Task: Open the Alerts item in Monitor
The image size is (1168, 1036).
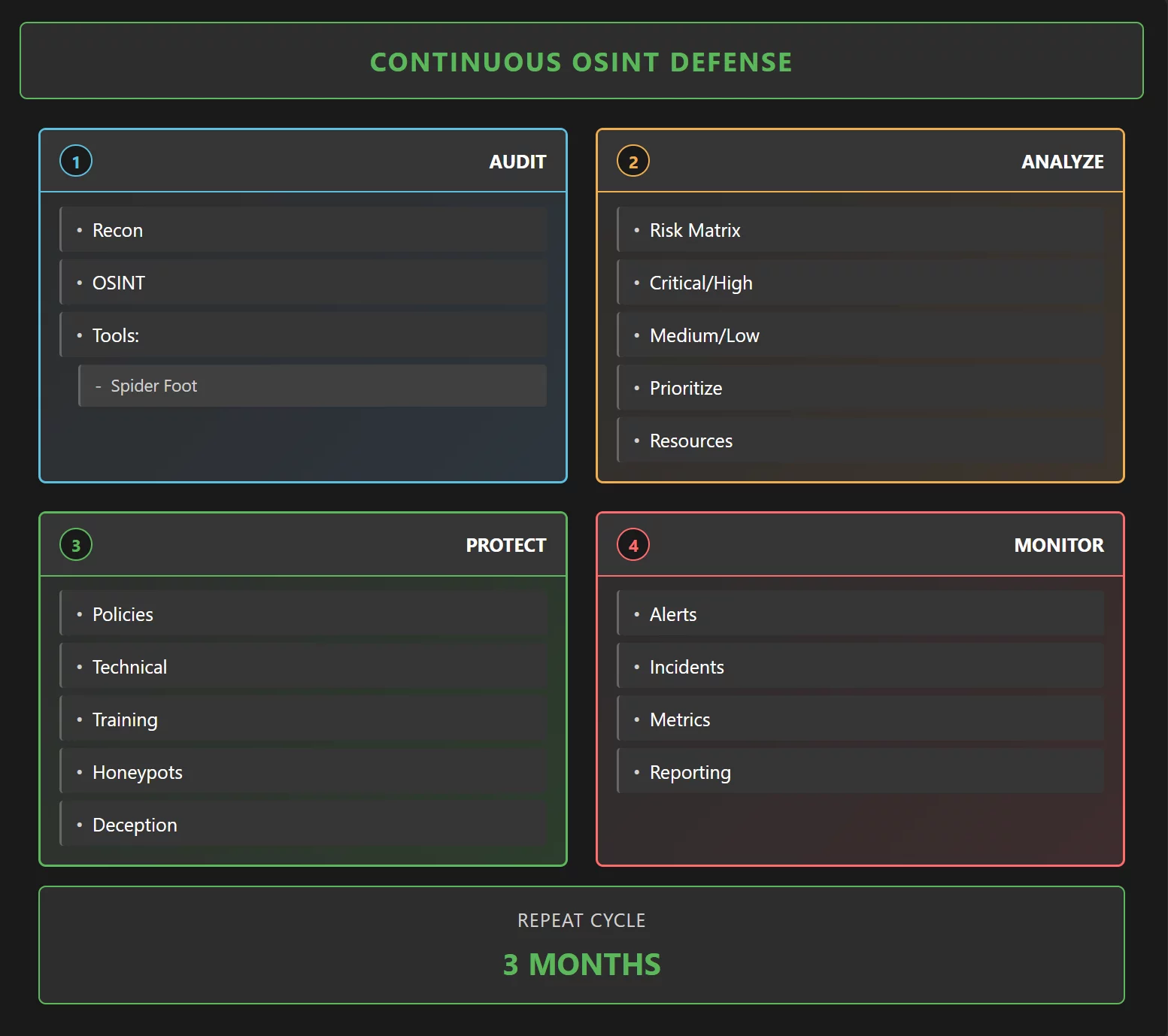Action: click(x=673, y=614)
